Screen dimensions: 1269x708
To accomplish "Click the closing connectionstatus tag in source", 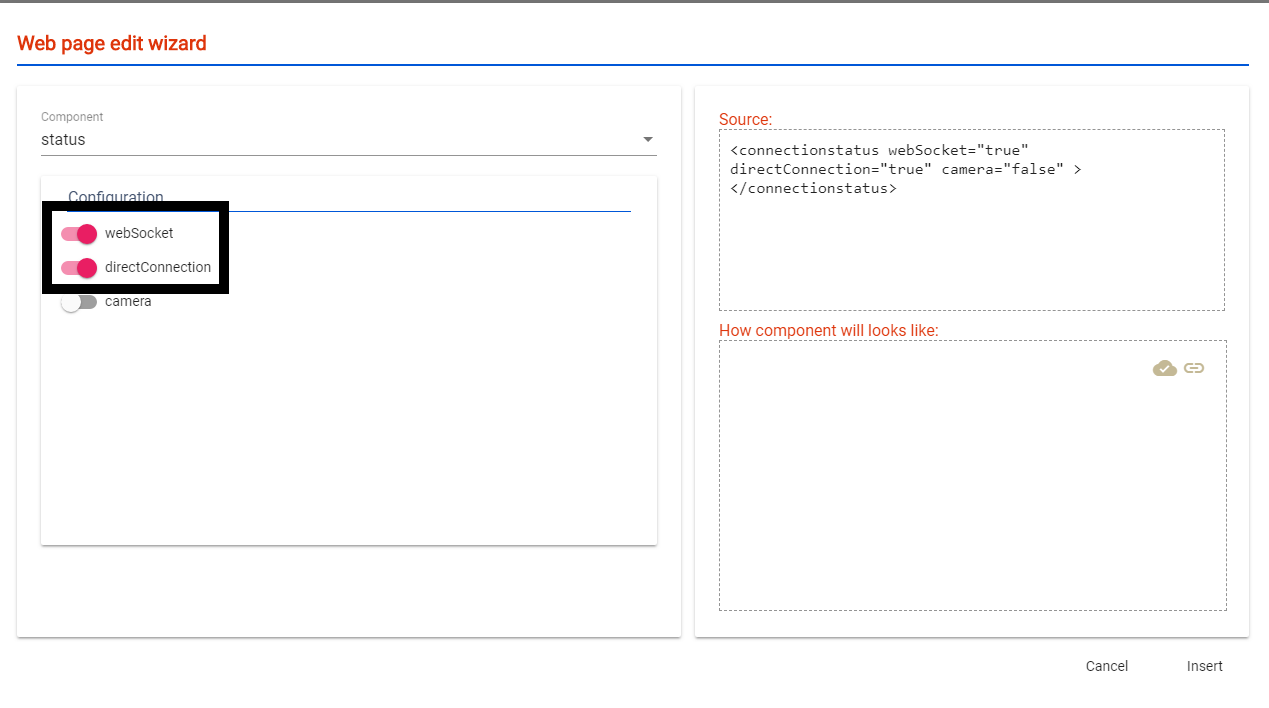I will point(813,188).
